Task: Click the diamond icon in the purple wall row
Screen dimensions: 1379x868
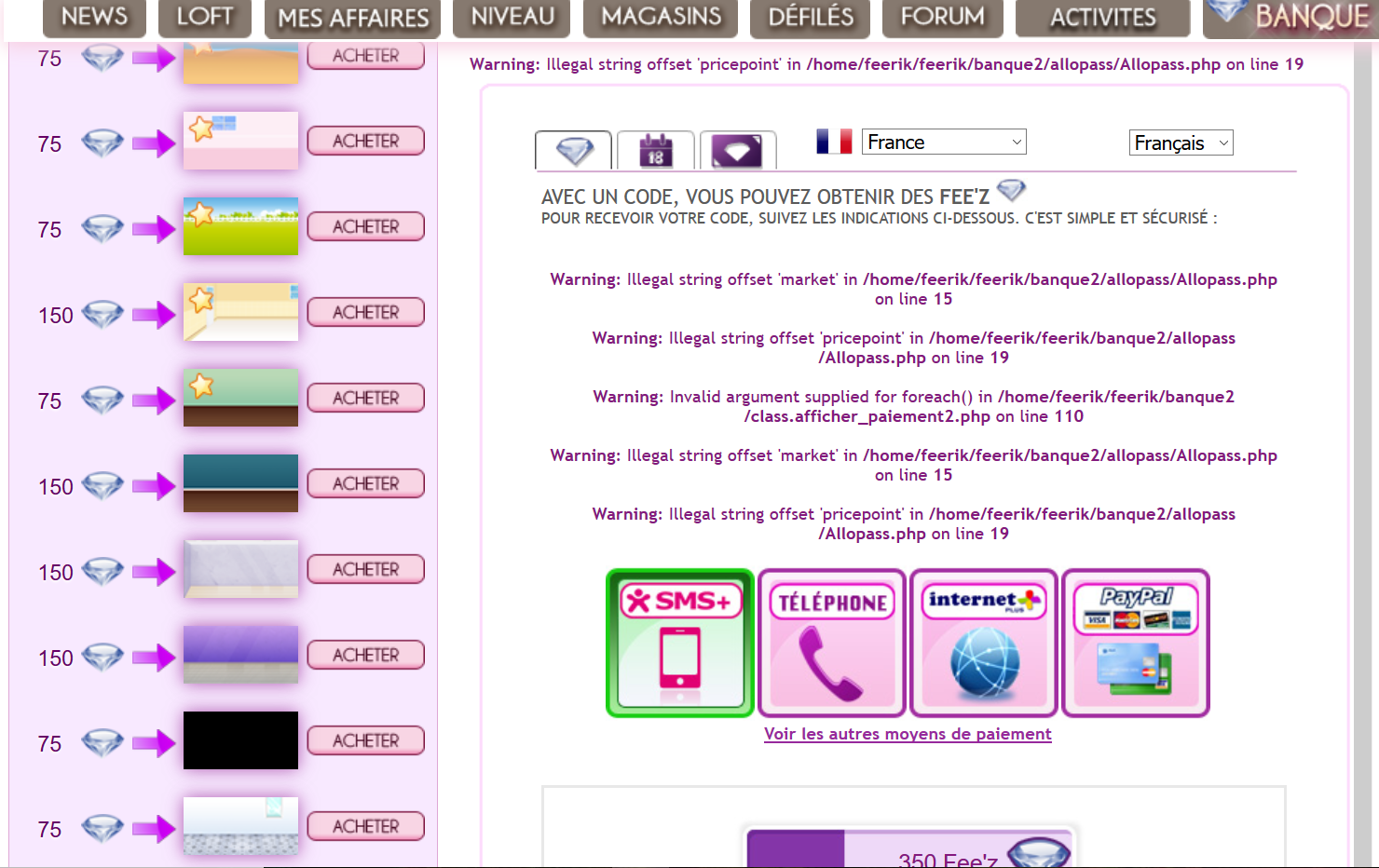Action: (102, 658)
